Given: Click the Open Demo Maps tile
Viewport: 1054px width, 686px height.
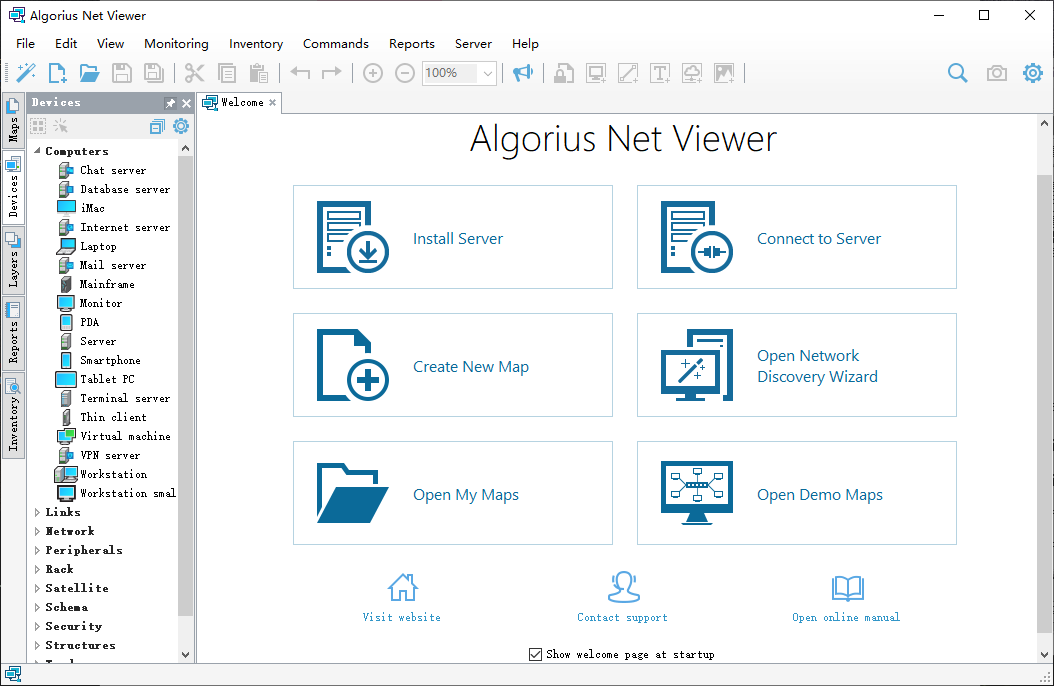Looking at the screenshot, I should click(x=797, y=493).
